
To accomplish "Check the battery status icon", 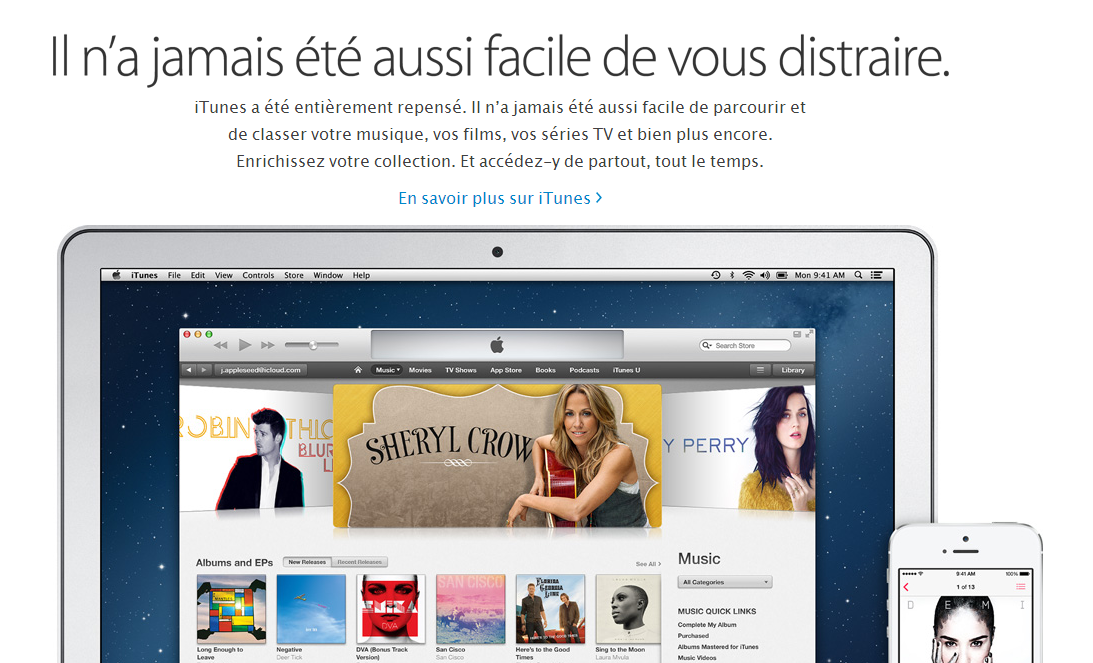I will click(781, 275).
